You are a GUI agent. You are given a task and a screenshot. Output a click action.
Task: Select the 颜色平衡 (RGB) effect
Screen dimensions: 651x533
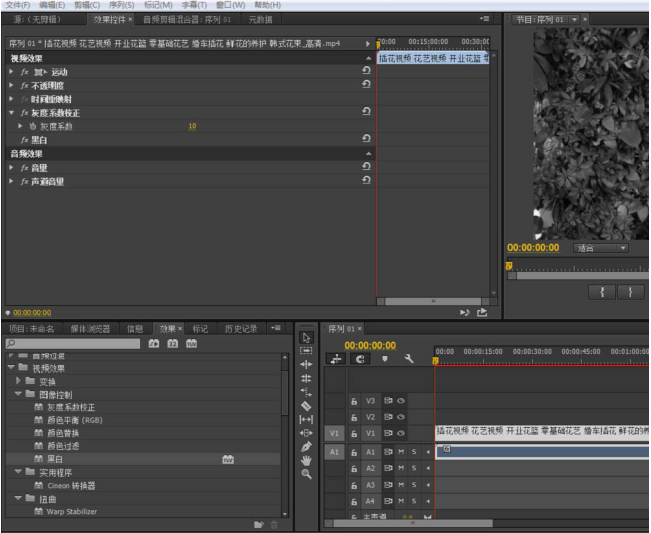[74, 420]
